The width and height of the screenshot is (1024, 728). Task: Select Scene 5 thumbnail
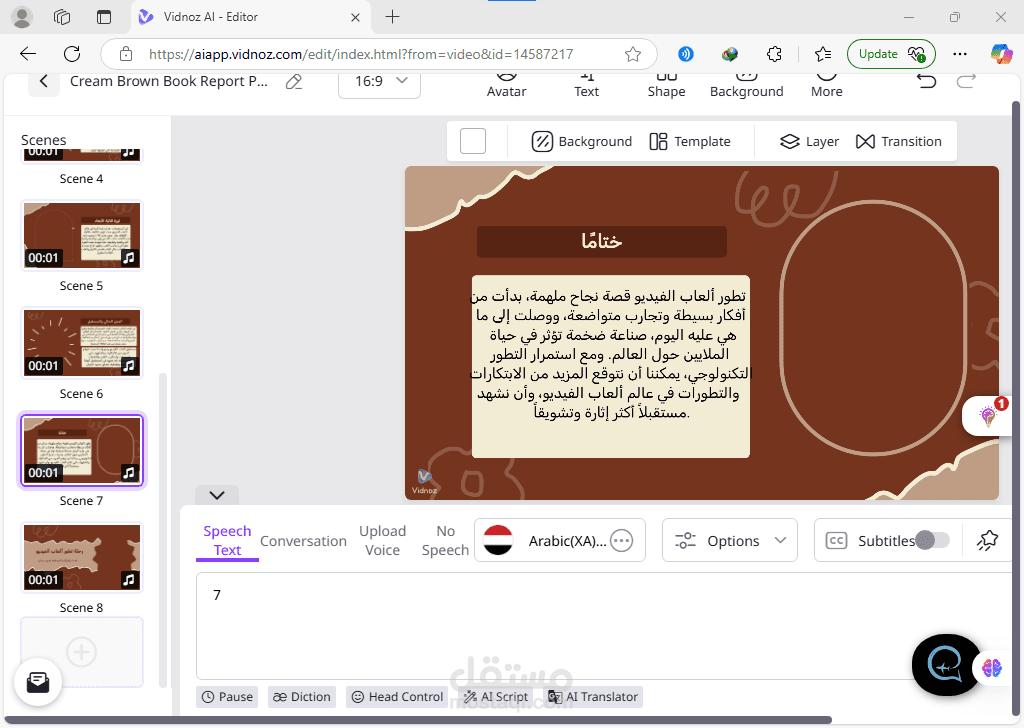[x=82, y=235]
